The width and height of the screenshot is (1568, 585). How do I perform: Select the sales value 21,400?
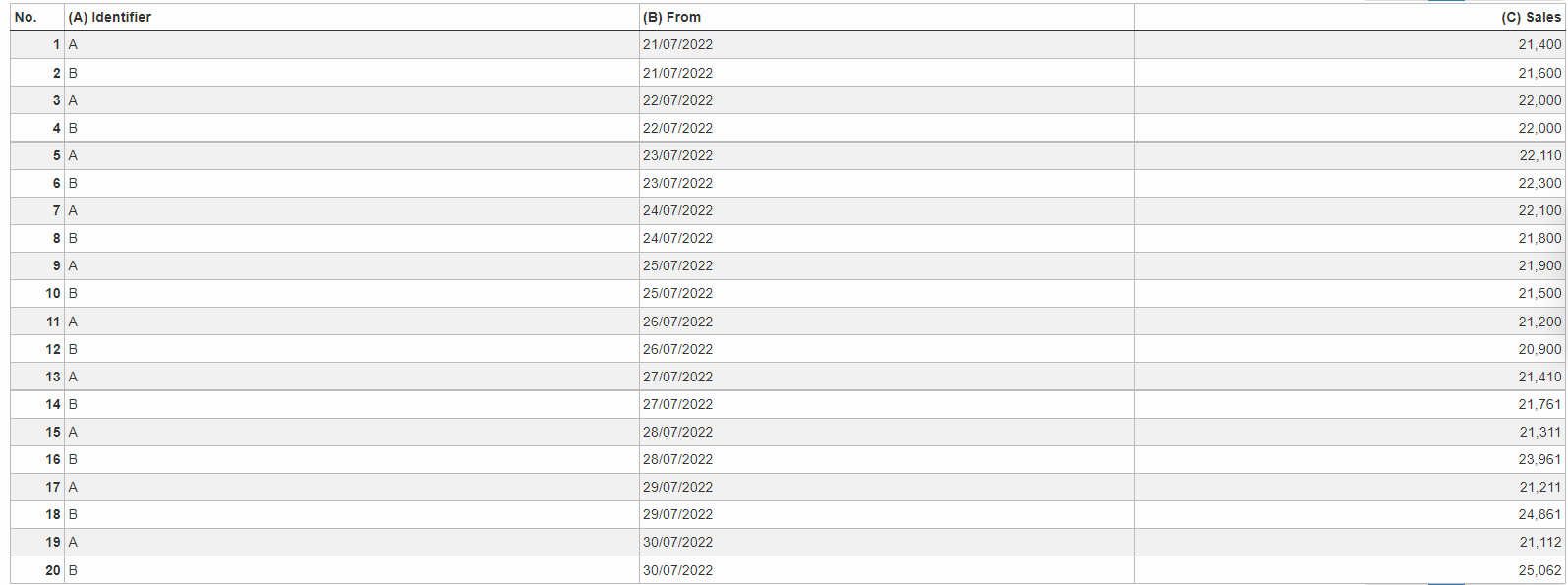(1539, 44)
